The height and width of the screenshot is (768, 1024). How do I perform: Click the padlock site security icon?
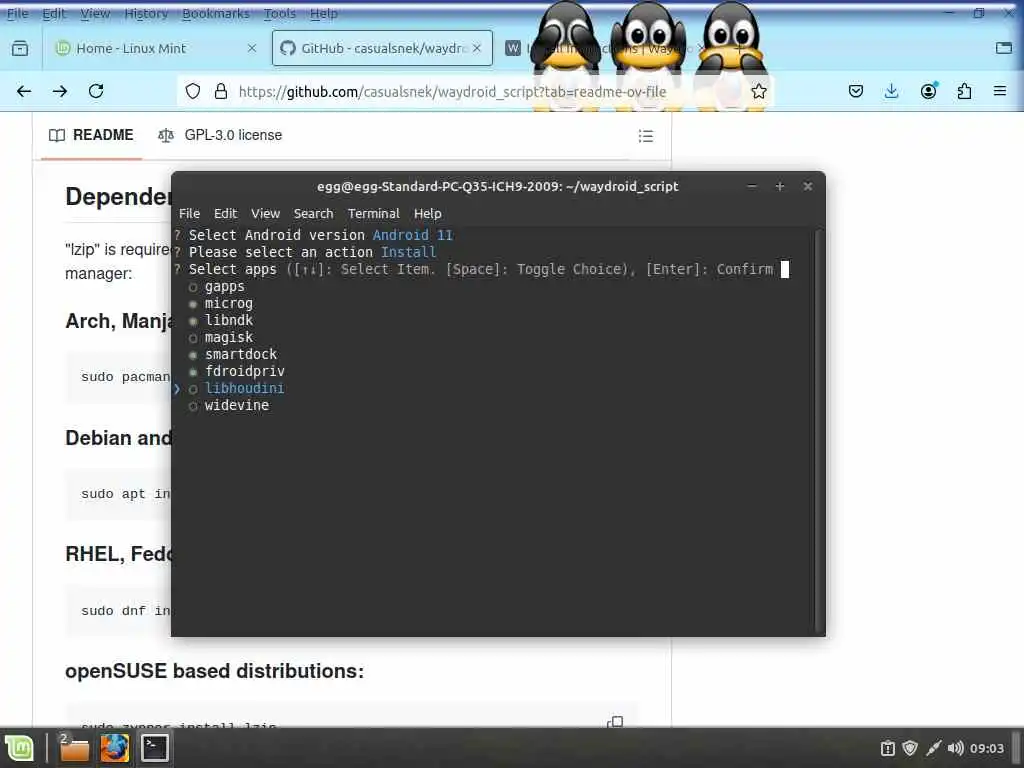click(x=221, y=91)
